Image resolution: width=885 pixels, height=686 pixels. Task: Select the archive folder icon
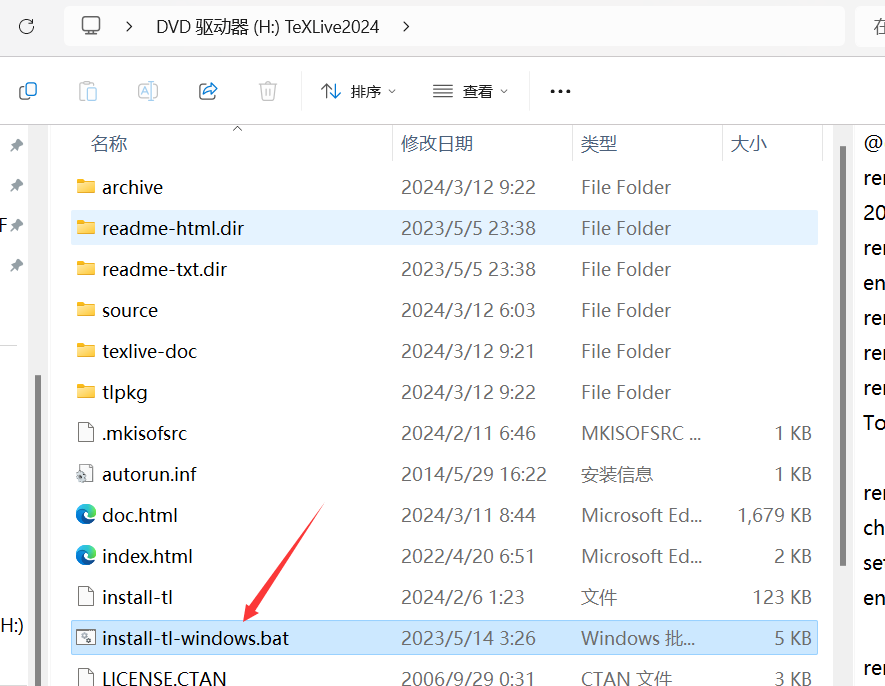coord(86,186)
